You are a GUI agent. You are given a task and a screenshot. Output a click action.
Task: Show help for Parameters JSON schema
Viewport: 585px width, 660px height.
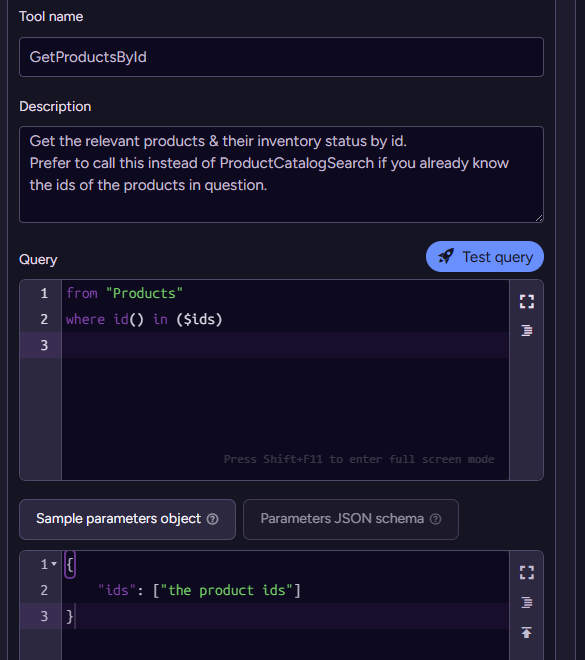pyautogui.click(x=435, y=519)
